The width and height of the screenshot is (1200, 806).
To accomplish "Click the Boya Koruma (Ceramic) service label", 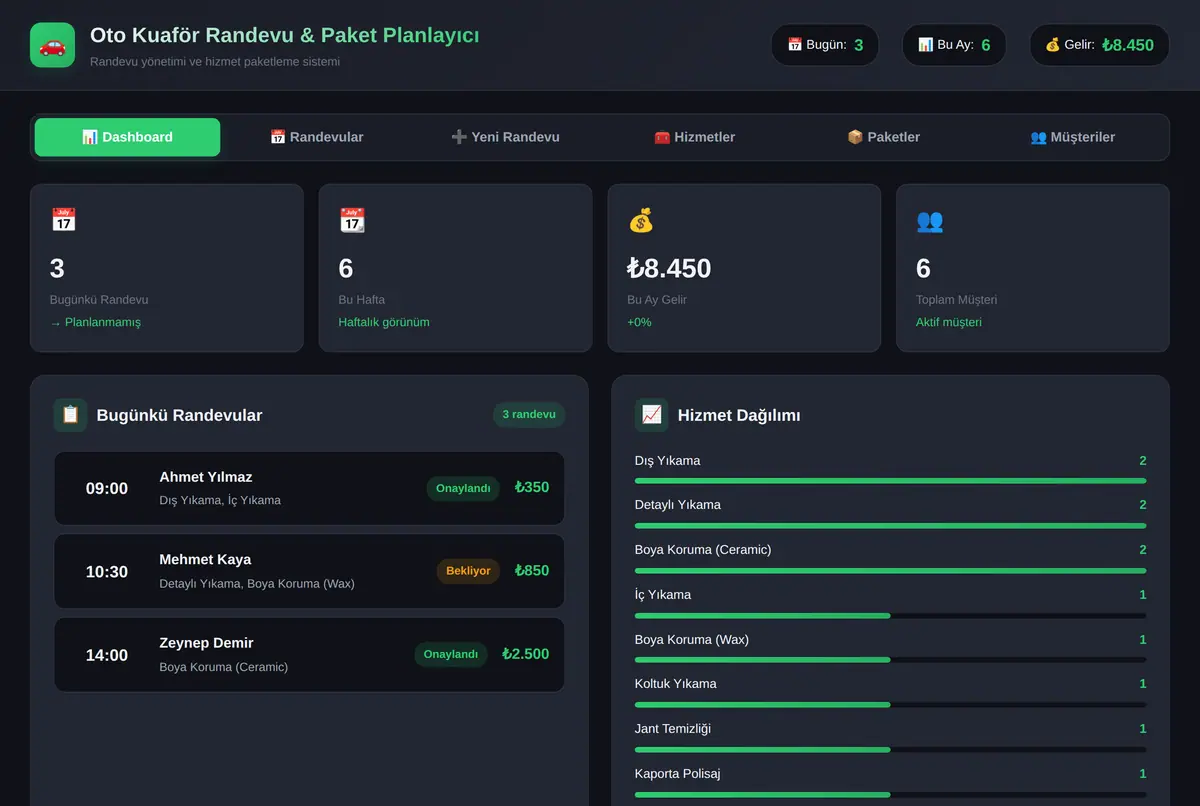I will tap(703, 550).
